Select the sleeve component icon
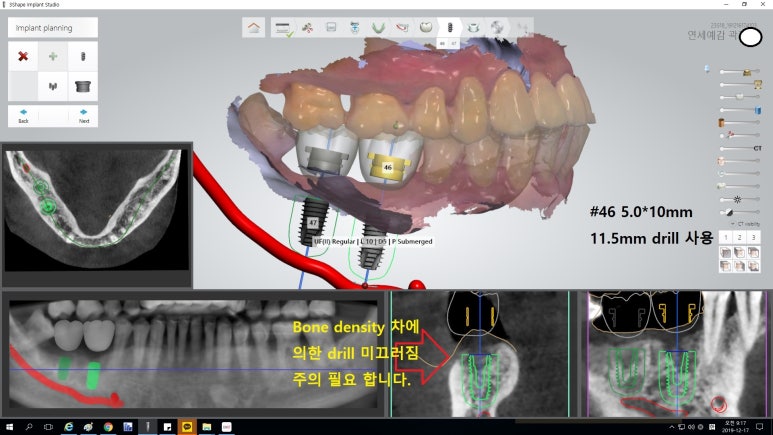This screenshot has height=435, width=773. point(83,87)
